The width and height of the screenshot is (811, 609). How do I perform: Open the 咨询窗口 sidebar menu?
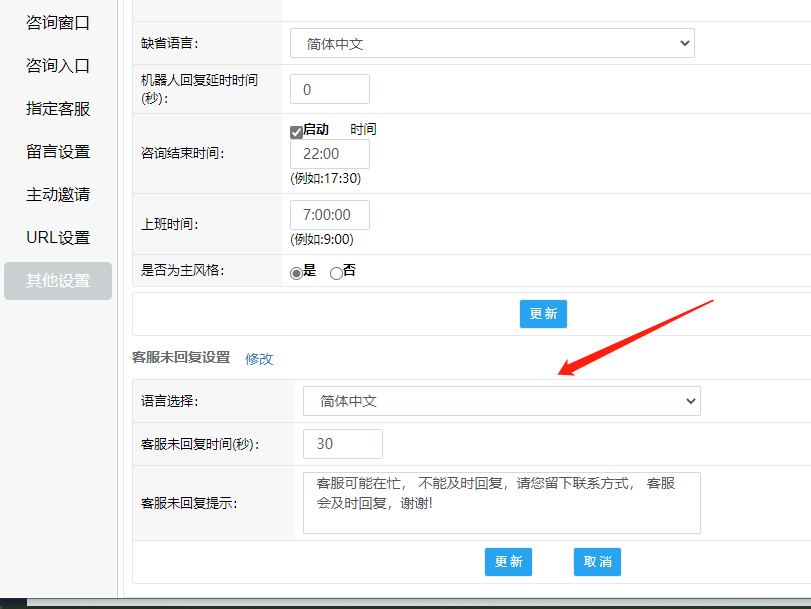pos(58,23)
